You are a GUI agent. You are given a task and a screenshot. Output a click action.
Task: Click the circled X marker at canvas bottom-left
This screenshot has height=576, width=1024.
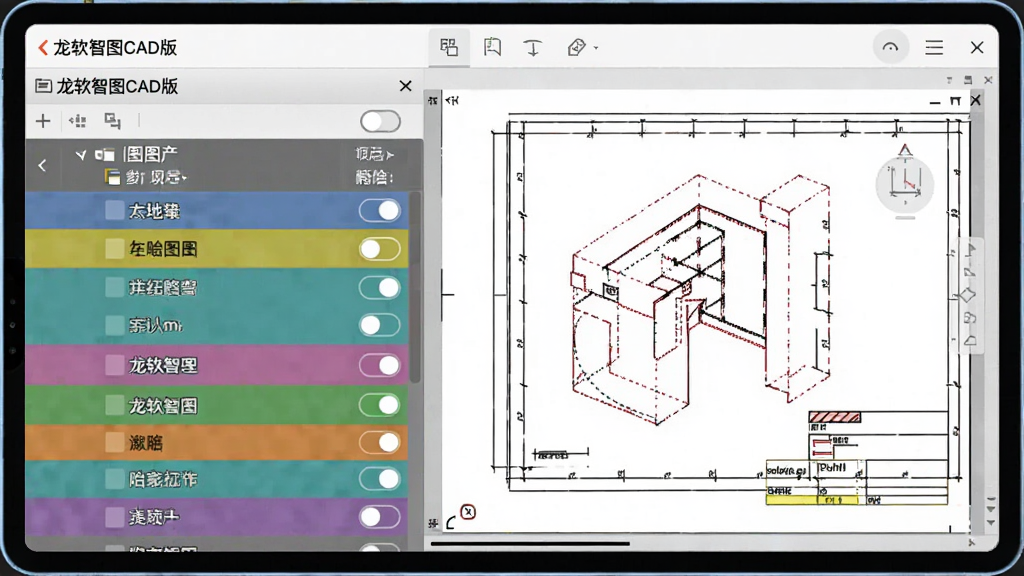point(468,512)
